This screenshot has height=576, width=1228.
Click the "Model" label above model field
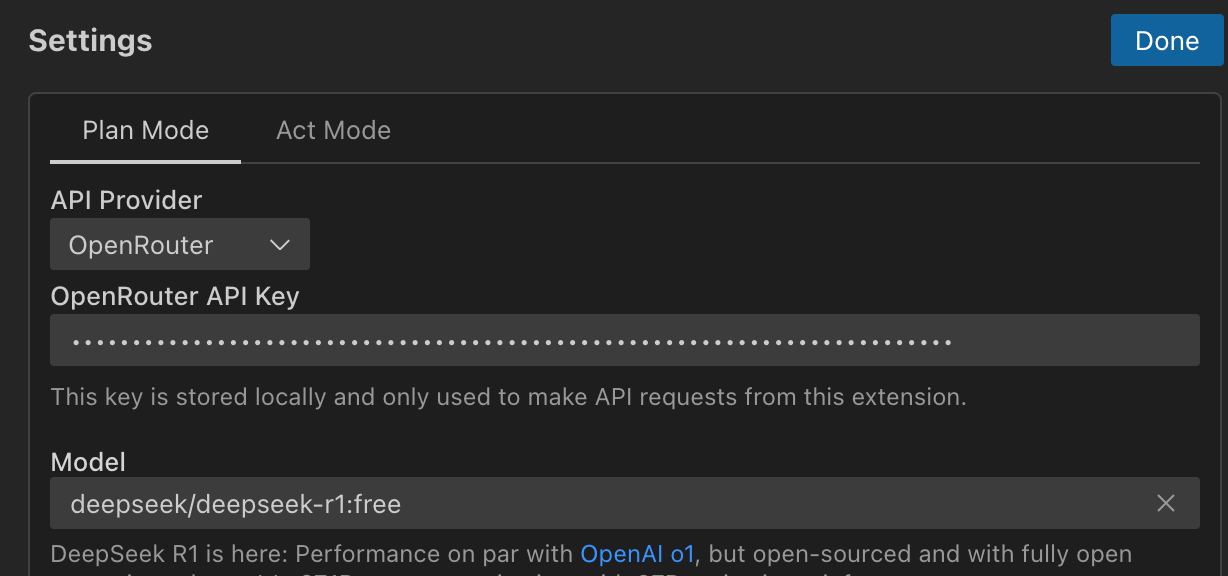coord(88,461)
